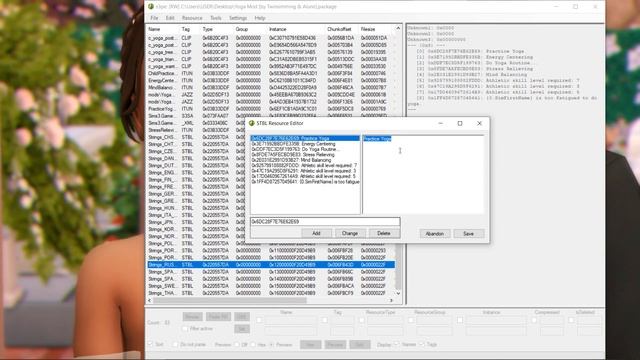
Task: Select the Strings_SWE resource row
Action: [271, 286]
